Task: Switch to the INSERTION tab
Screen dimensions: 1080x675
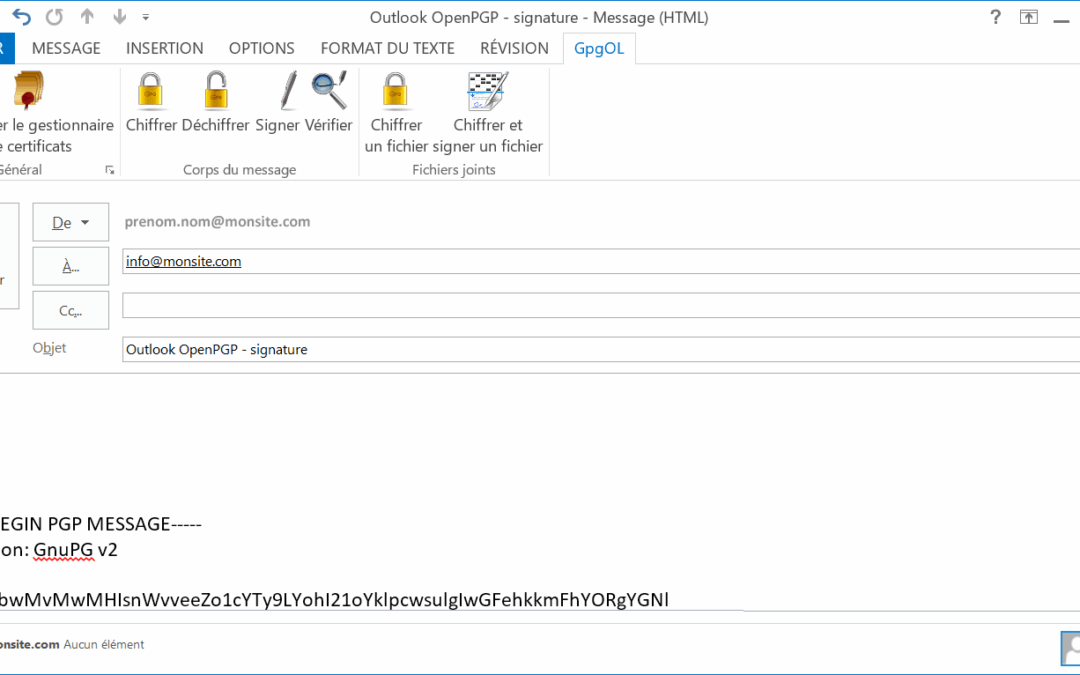Action: click(165, 48)
